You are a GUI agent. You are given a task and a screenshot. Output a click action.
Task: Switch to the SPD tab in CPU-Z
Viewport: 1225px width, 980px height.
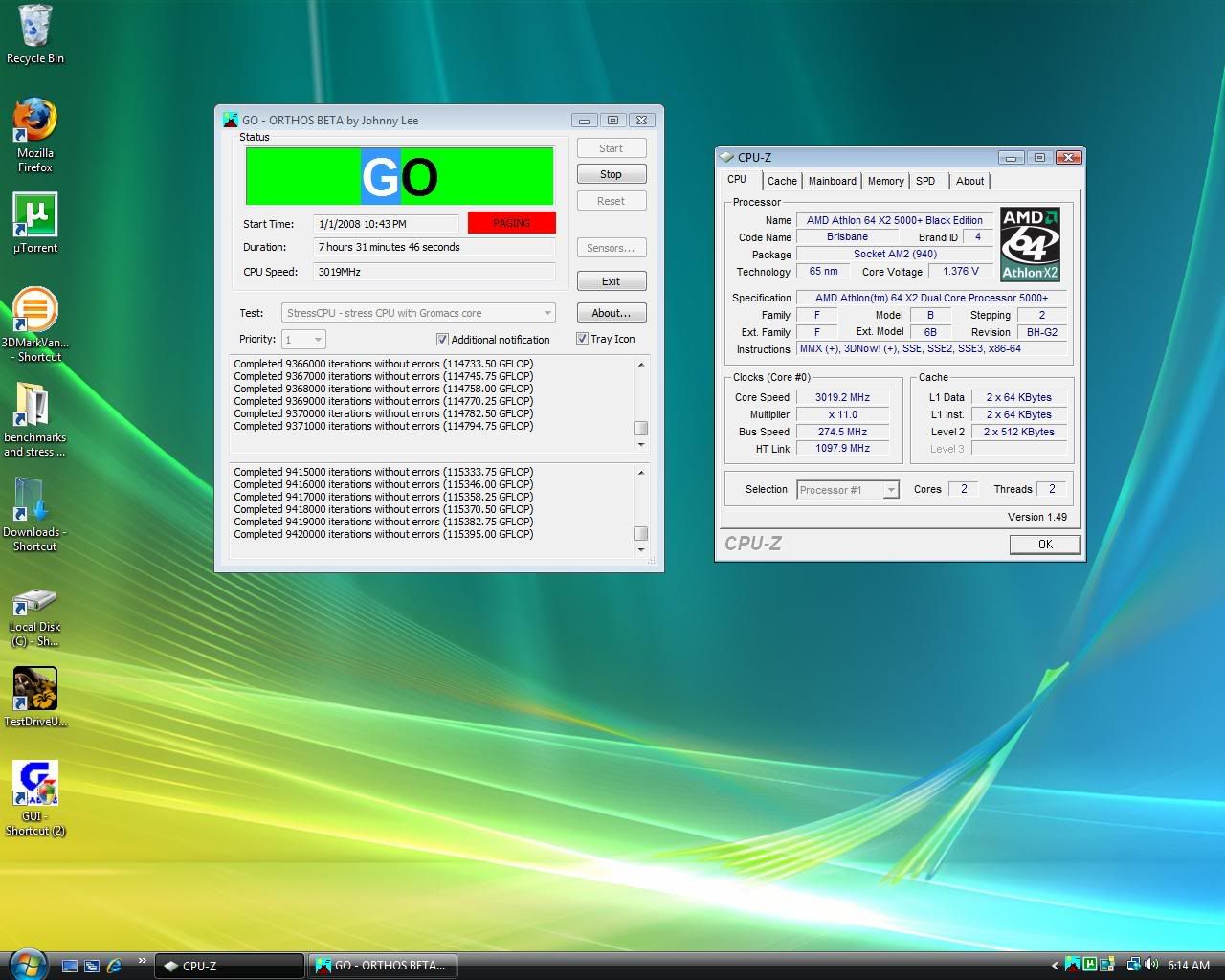pyautogui.click(x=925, y=181)
